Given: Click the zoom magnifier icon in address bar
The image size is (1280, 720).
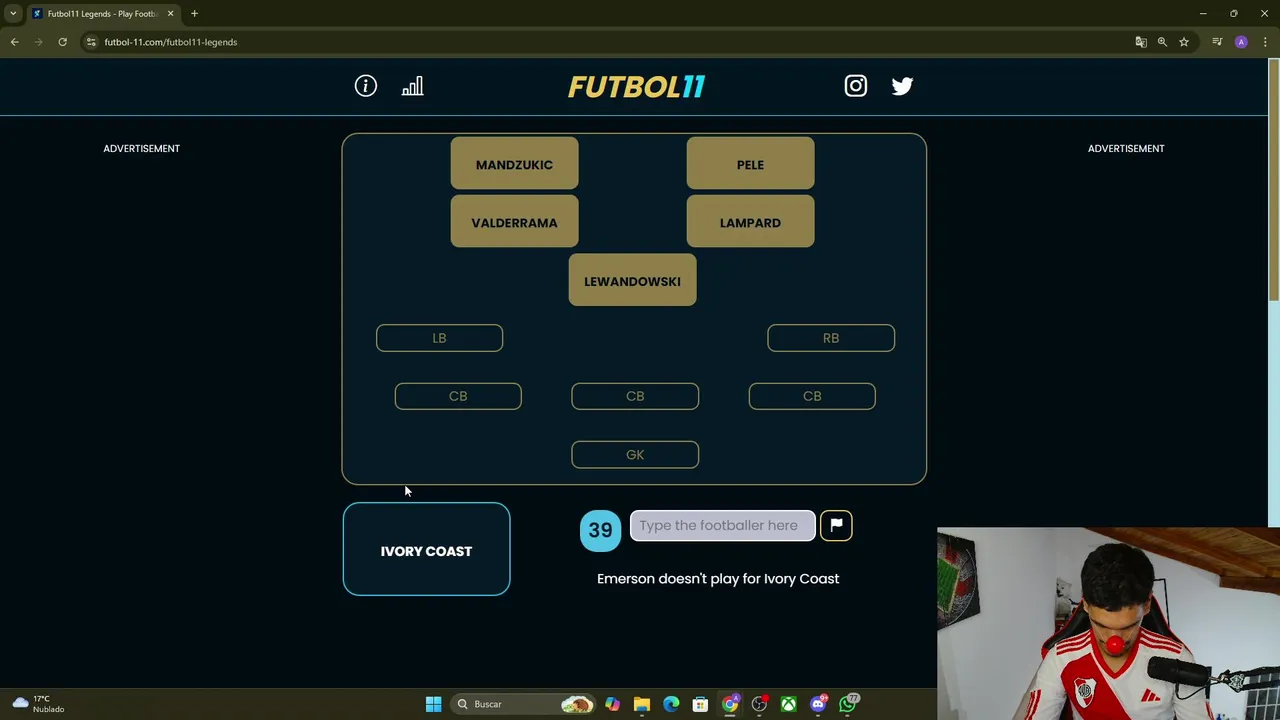Looking at the screenshot, I should [x=1162, y=42].
